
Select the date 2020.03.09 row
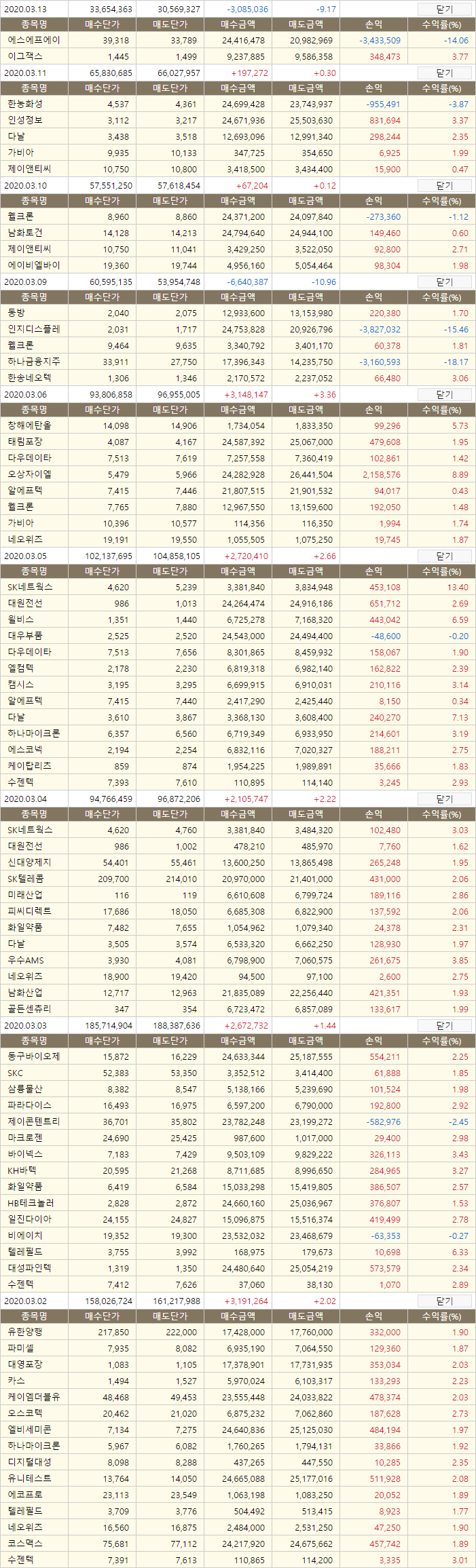coord(238,282)
